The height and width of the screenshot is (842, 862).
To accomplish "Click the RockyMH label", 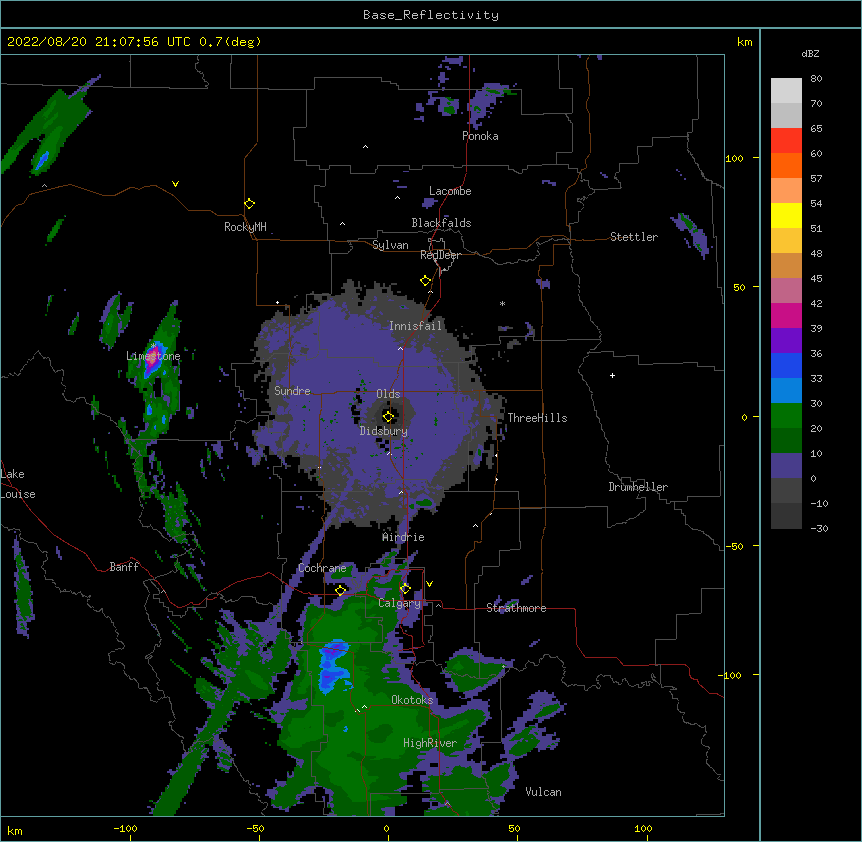I will (245, 227).
